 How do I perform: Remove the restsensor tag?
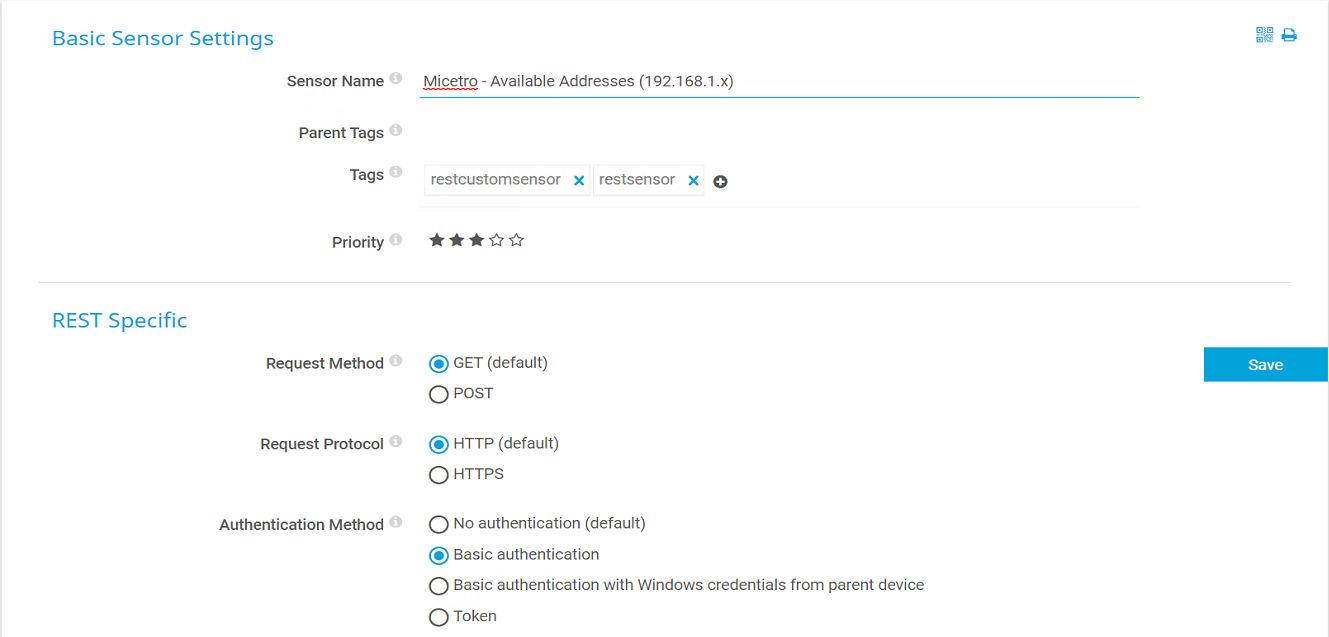click(x=692, y=181)
